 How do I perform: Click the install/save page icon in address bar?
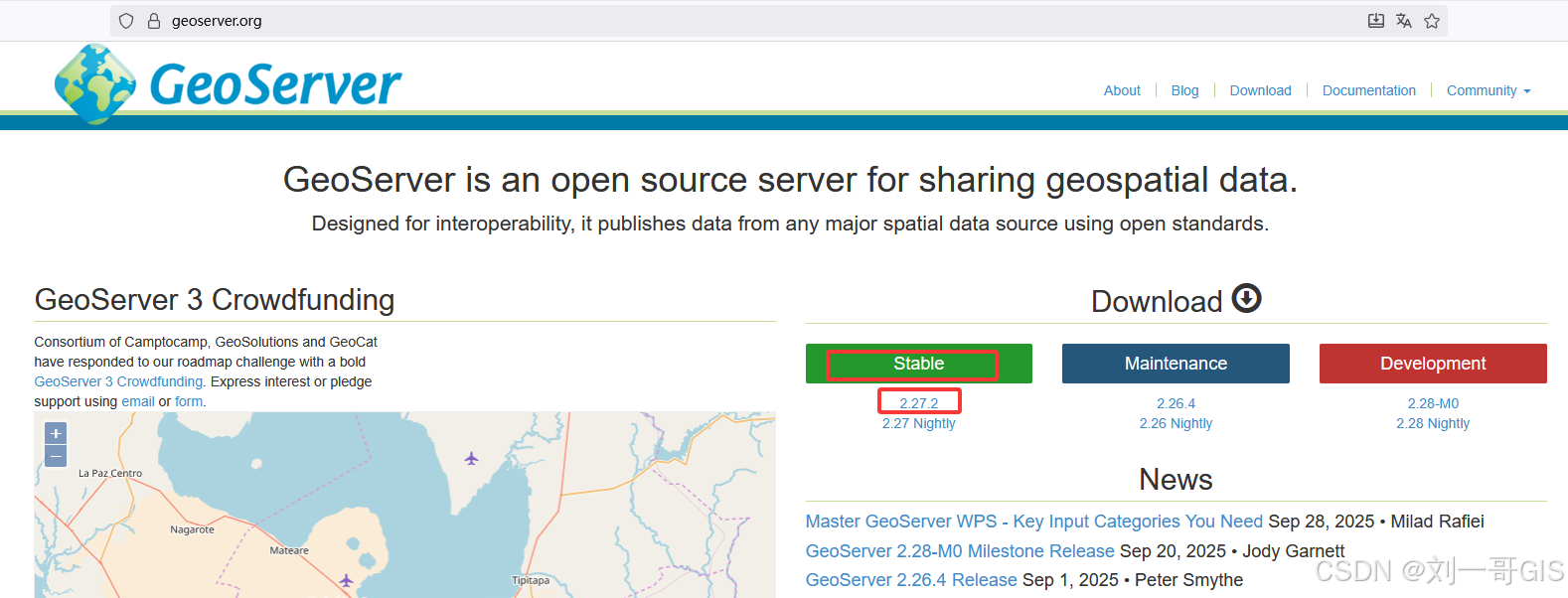coord(1376,21)
